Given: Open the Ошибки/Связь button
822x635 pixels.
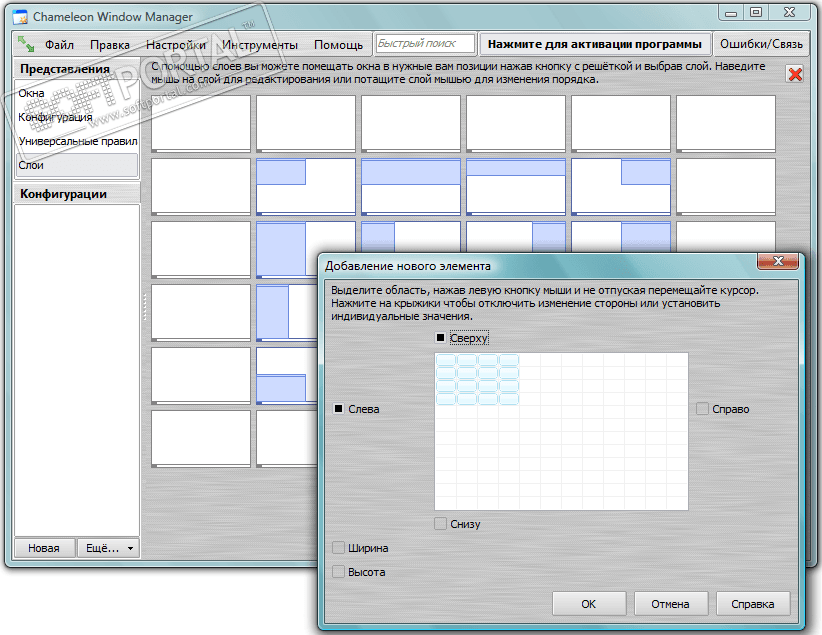Looking at the screenshot, I should [x=761, y=44].
